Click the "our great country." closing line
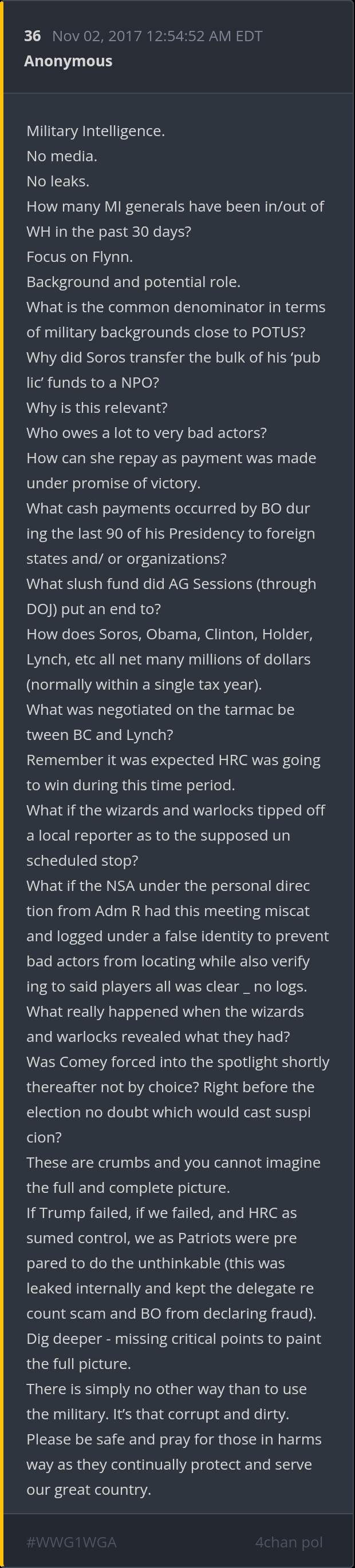Viewport: 355px width, 1568px height. click(x=88, y=1490)
